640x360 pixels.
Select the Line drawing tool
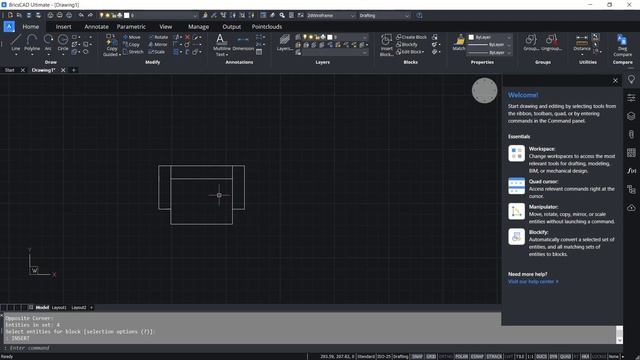click(16, 42)
